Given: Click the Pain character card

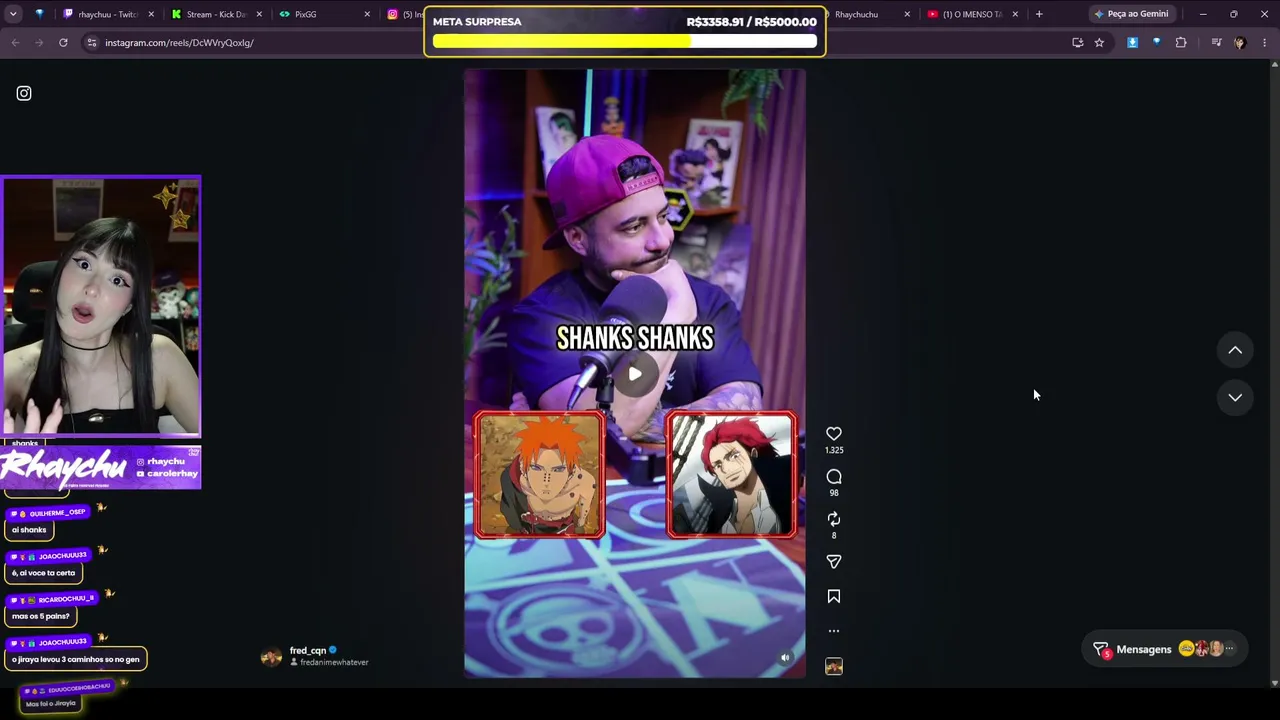Looking at the screenshot, I should pos(540,475).
